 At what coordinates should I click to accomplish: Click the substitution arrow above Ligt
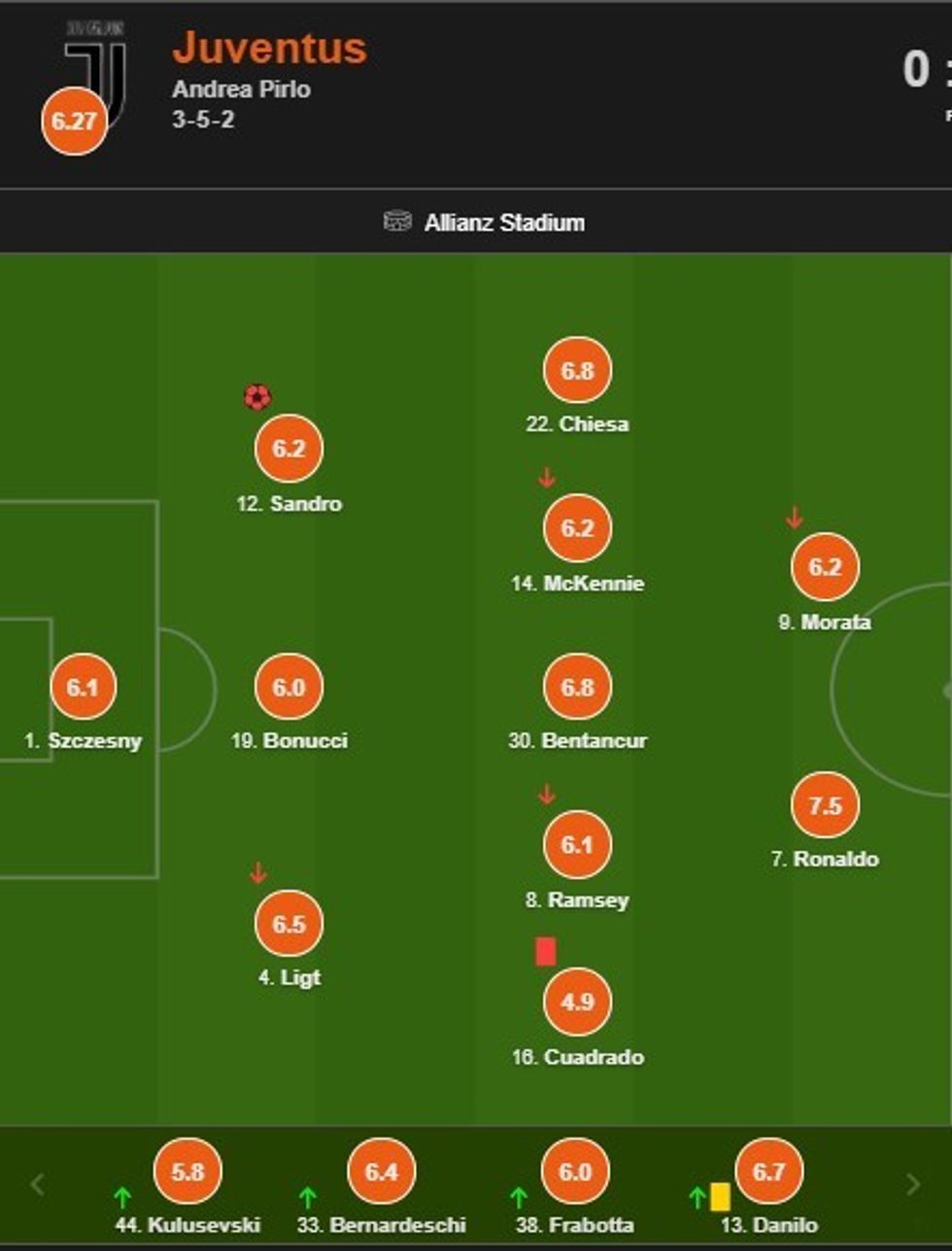click(257, 872)
